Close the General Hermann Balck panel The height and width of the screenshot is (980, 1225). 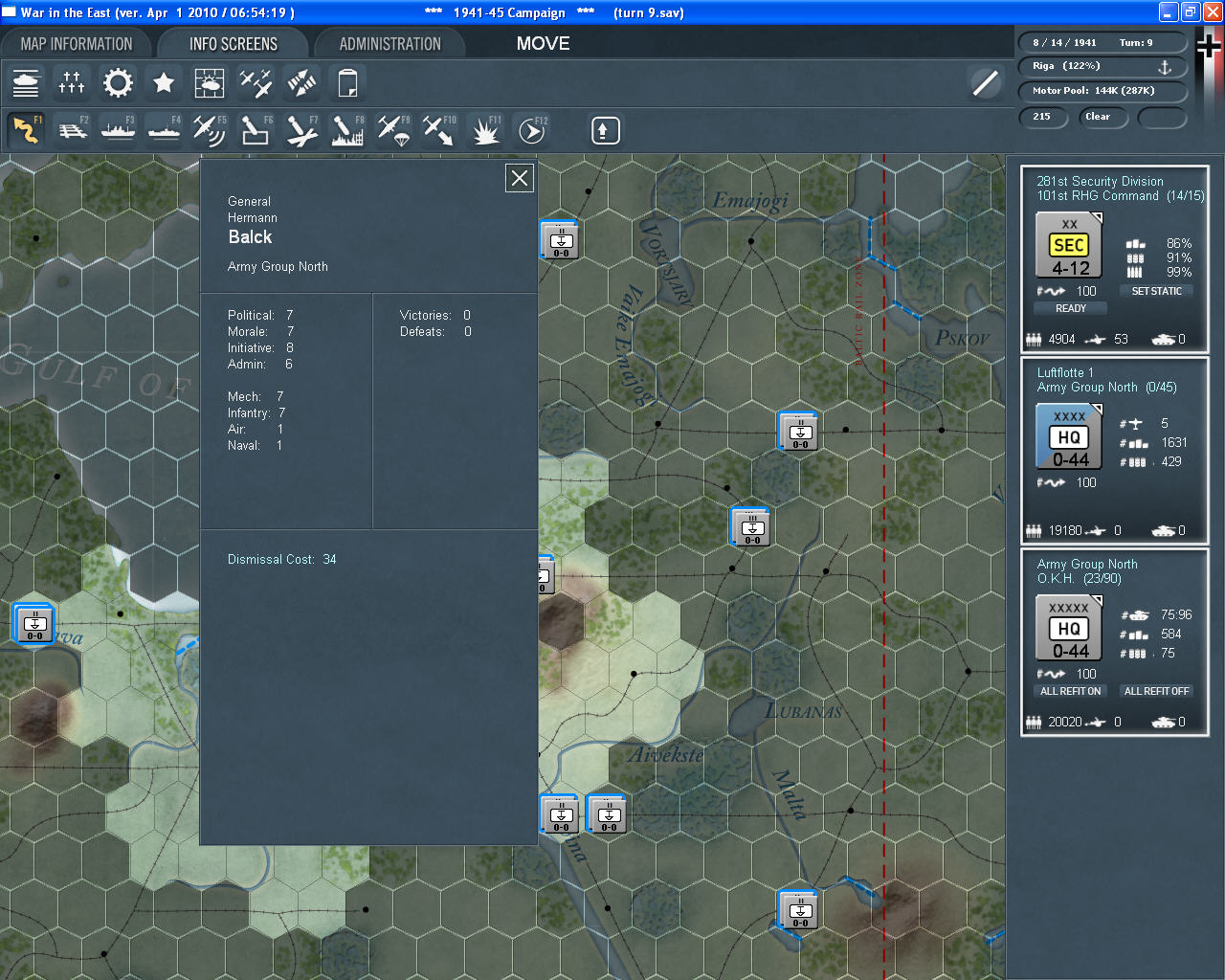point(520,178)
